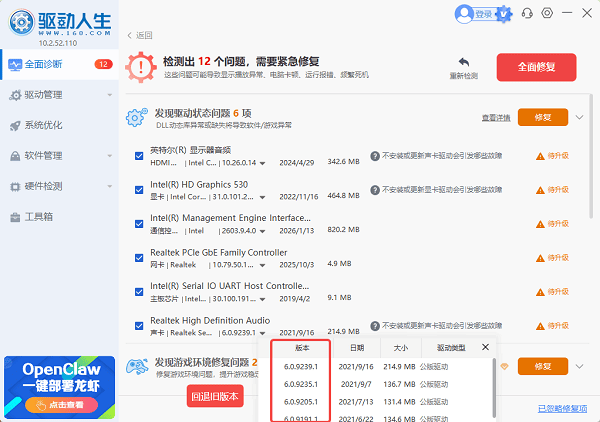Open settings hexagon icon
Screen dimensions: 600x422
(x=547, y=13)
